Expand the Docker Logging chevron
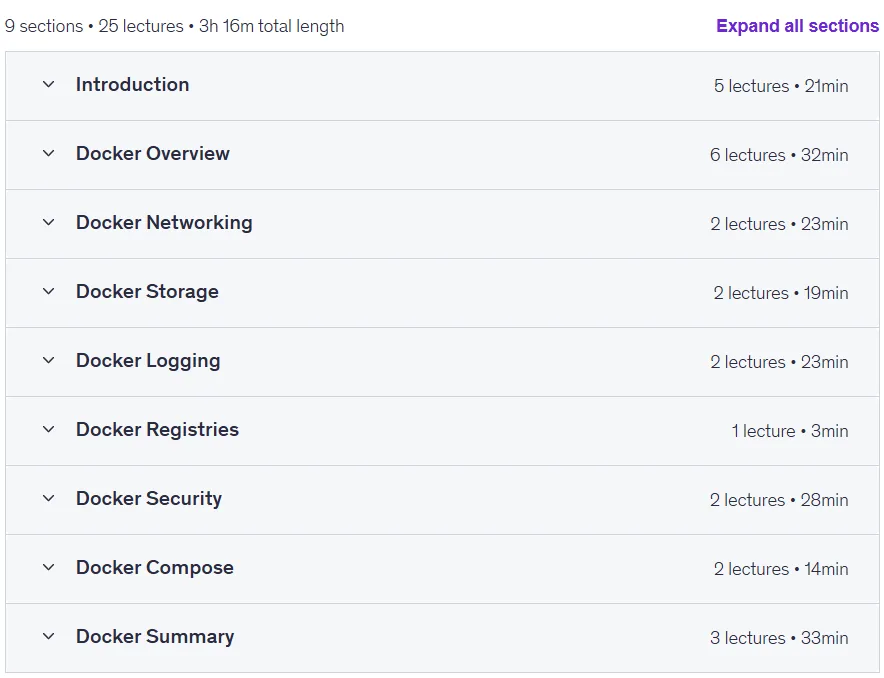Screen dimensions: 884x678 pos(48,360)
